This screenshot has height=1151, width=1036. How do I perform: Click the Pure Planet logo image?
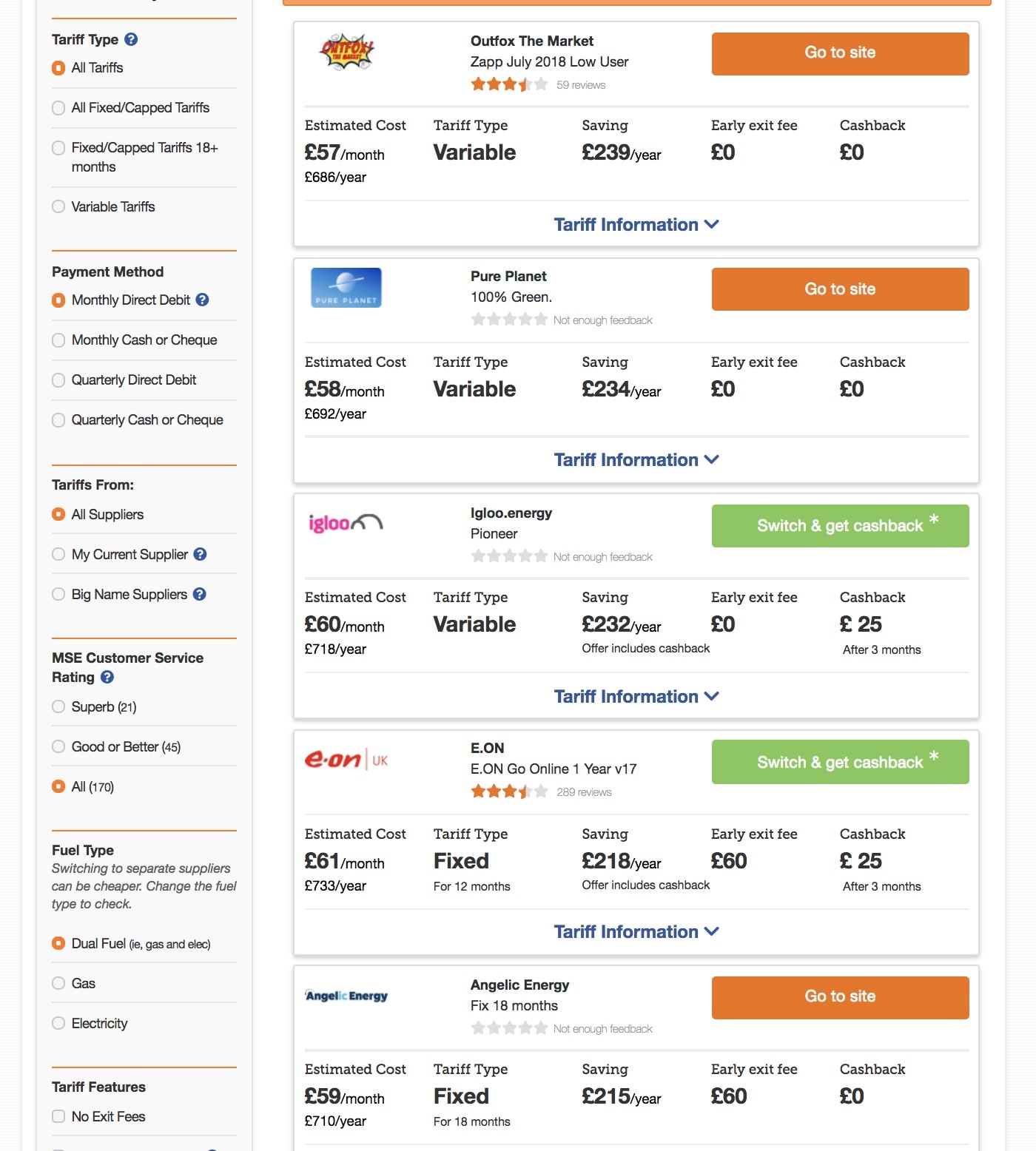(346, 288)
